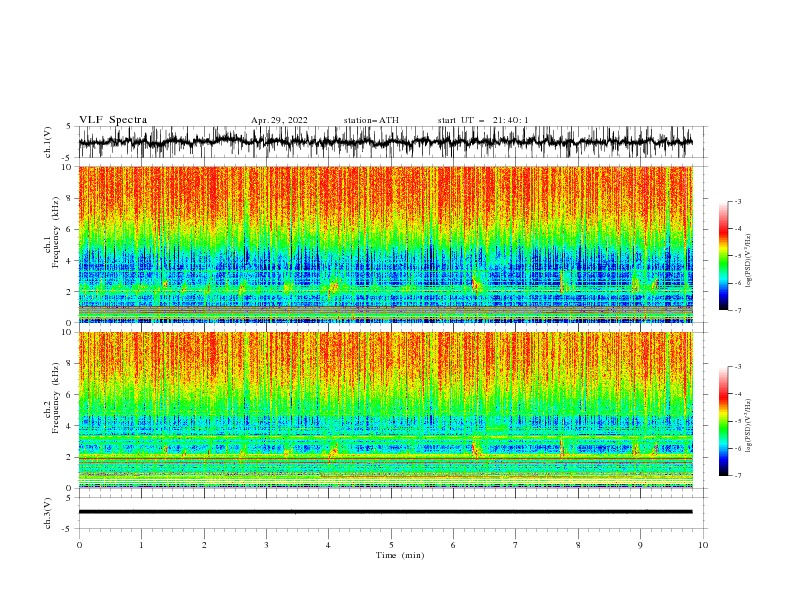
Task: Click the time tick label '10' on x-axis
Action: 703,545
